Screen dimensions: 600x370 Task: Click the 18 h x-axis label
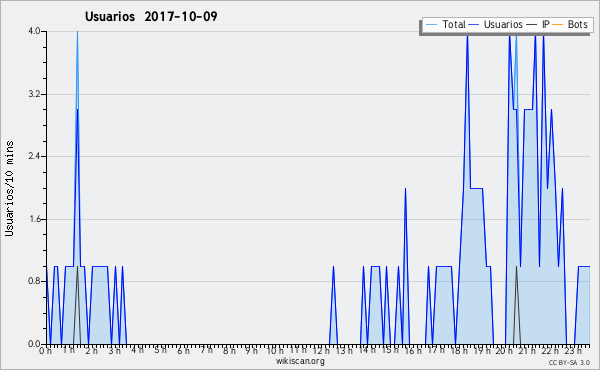coord(459,350)
